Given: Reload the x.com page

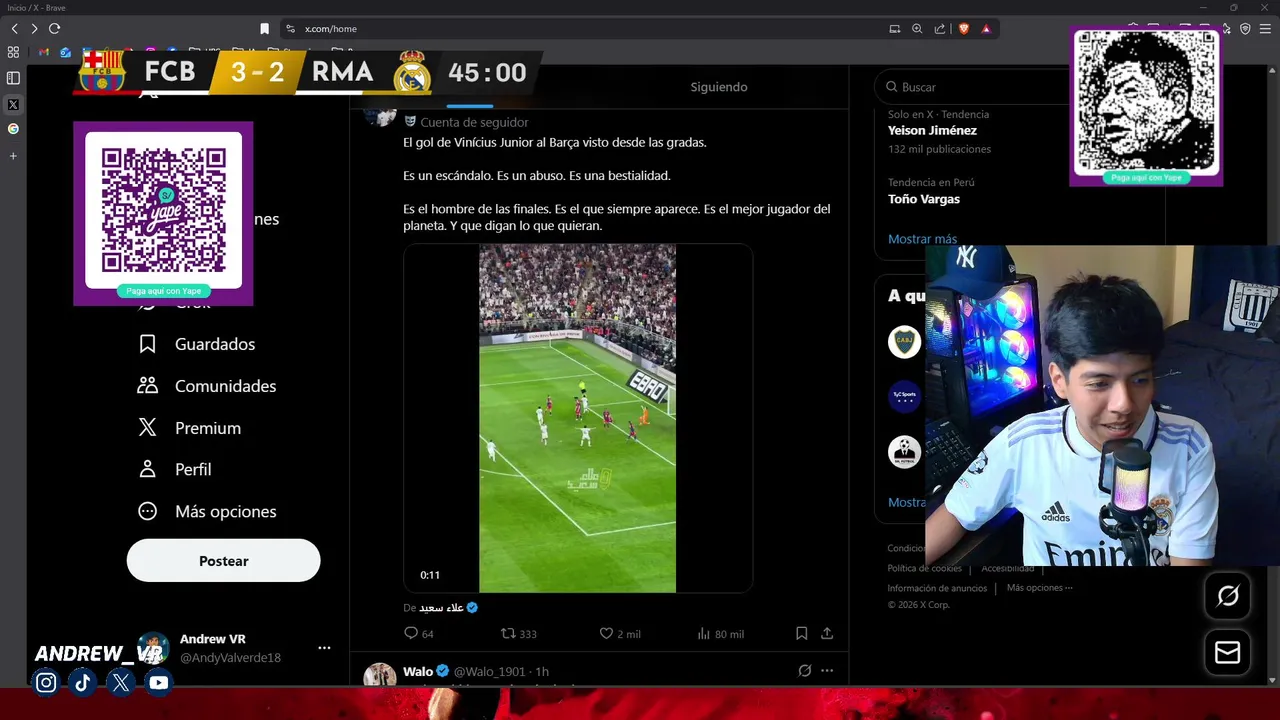Looking at the screenshot, I should (x=54, y=29).
